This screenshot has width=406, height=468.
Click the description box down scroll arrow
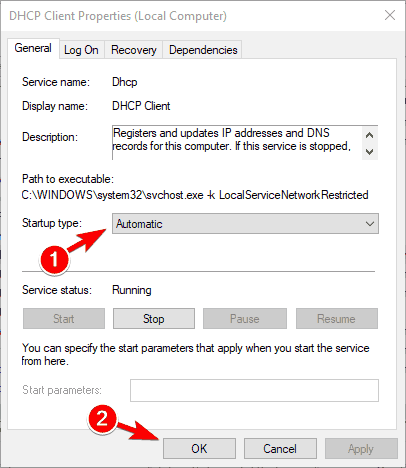click(x=369, y=152)
